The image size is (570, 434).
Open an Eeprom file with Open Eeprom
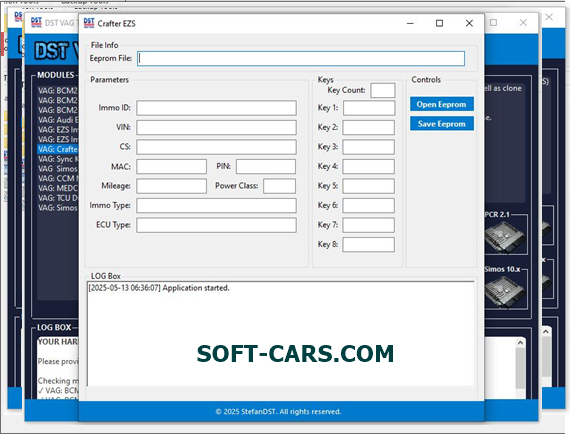(442, 104)
